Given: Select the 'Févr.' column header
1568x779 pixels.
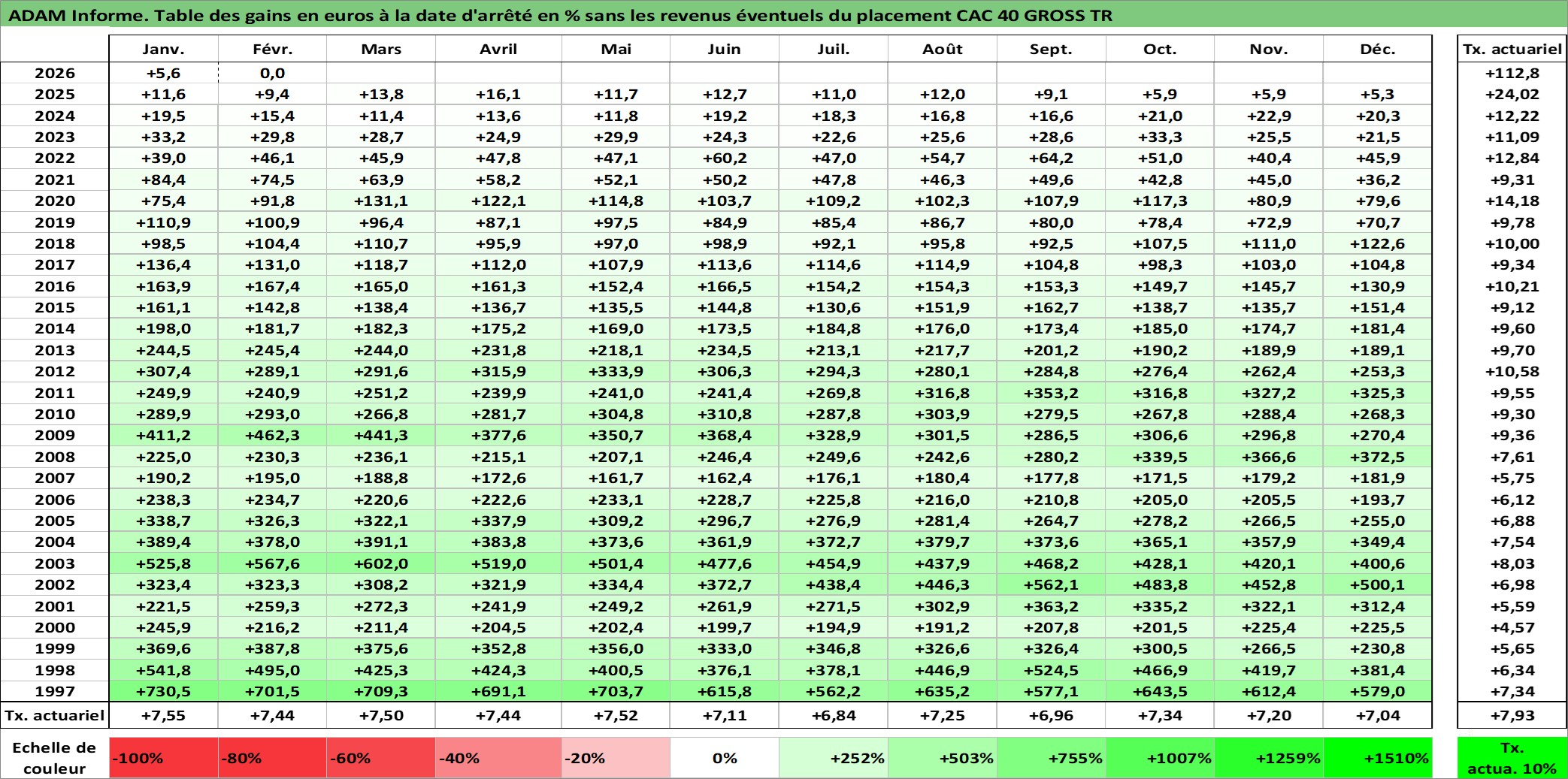Looking at the screenshot, I should 272,49.
